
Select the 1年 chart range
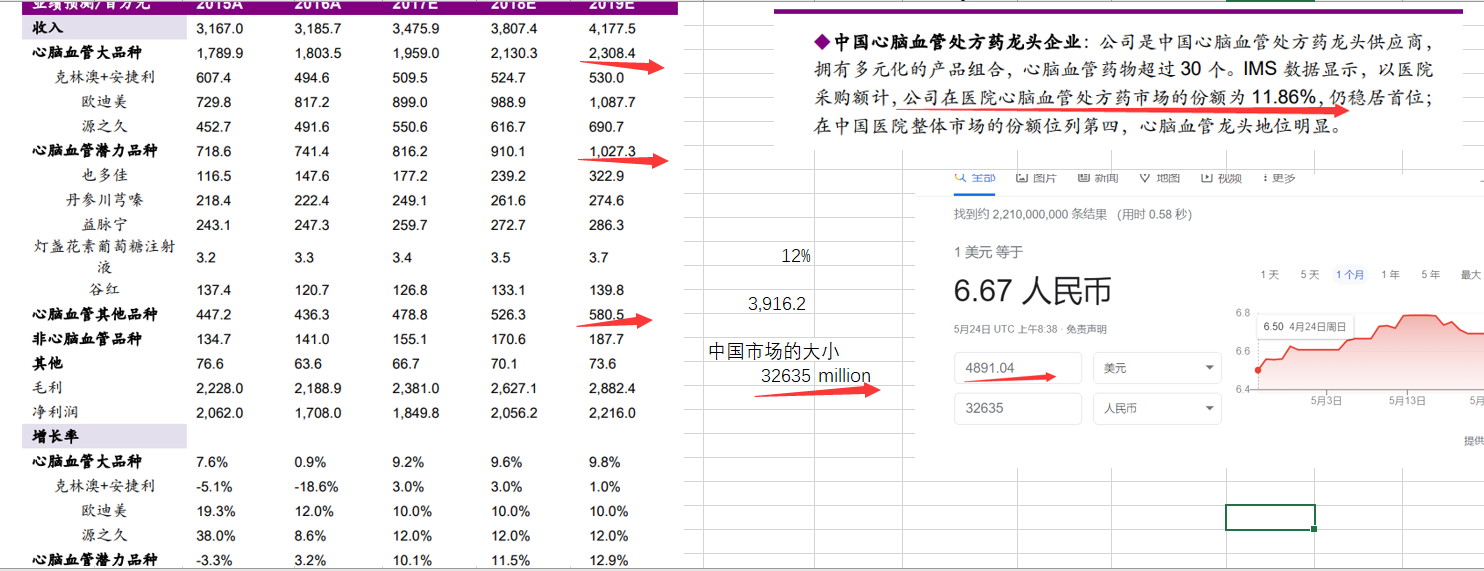[1390, 274]
